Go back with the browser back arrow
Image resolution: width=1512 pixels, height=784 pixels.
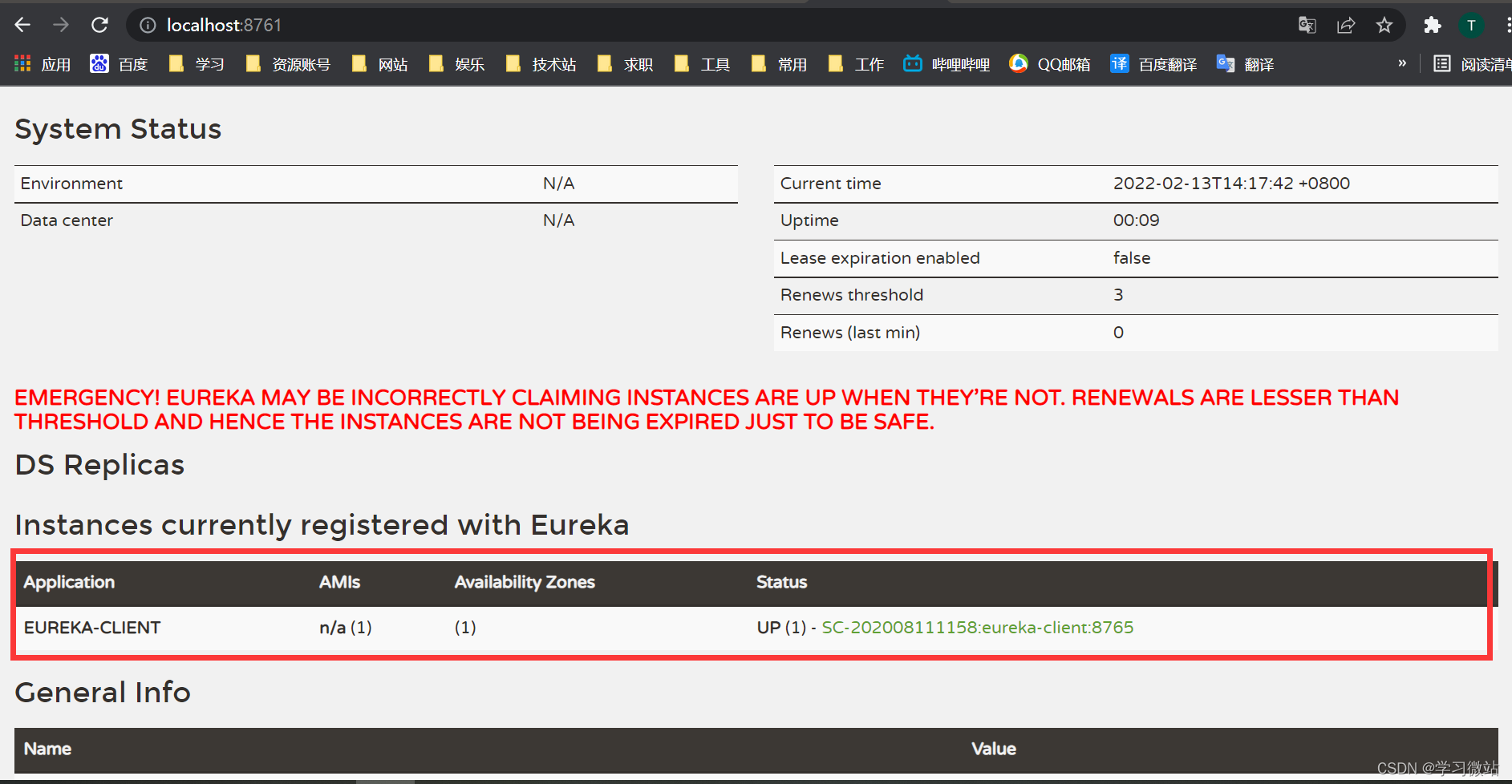tap(22, 25)
